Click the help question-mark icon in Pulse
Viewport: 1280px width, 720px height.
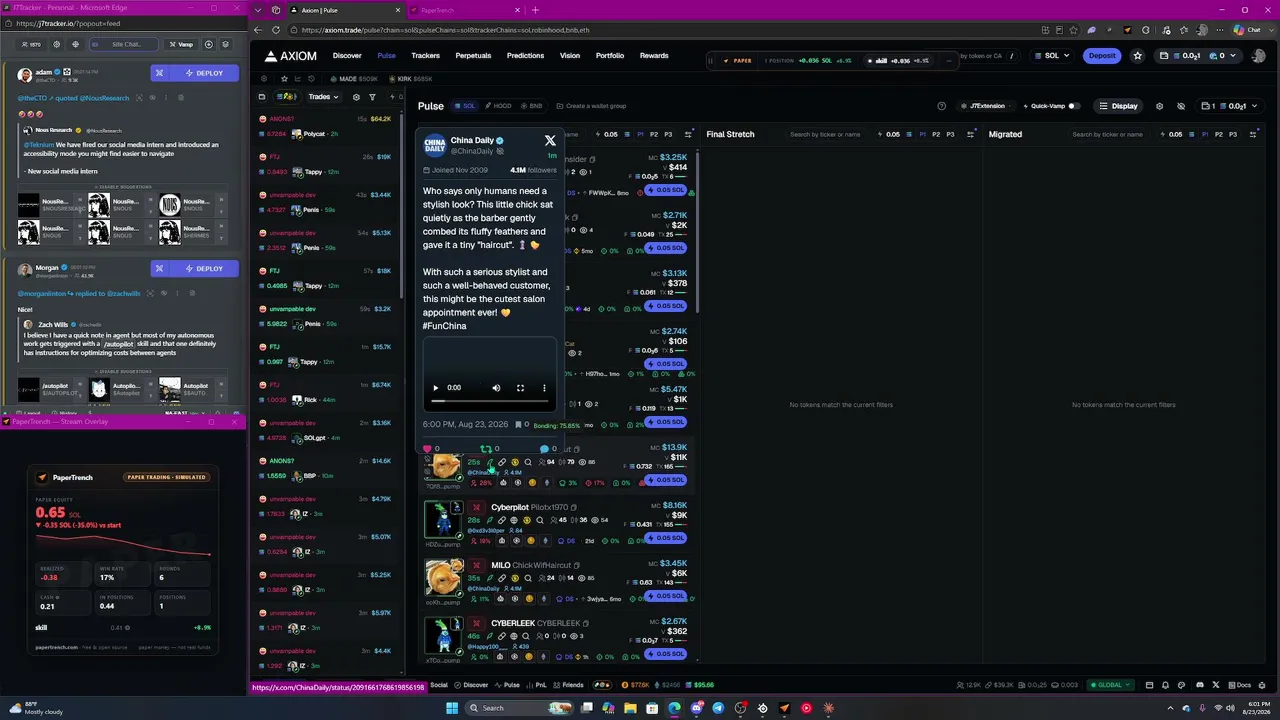click(x=941, y=106)
